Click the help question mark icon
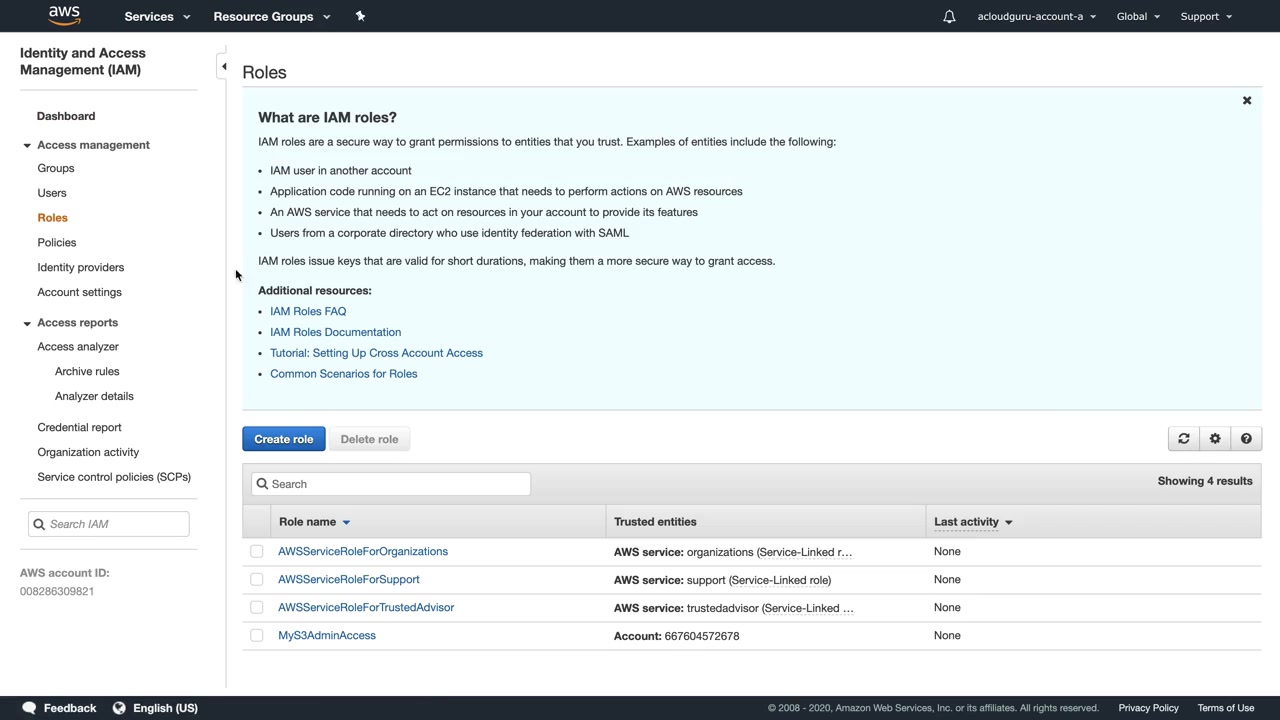The height and width of the screenshot is (720, 1280). (1246, 439)
